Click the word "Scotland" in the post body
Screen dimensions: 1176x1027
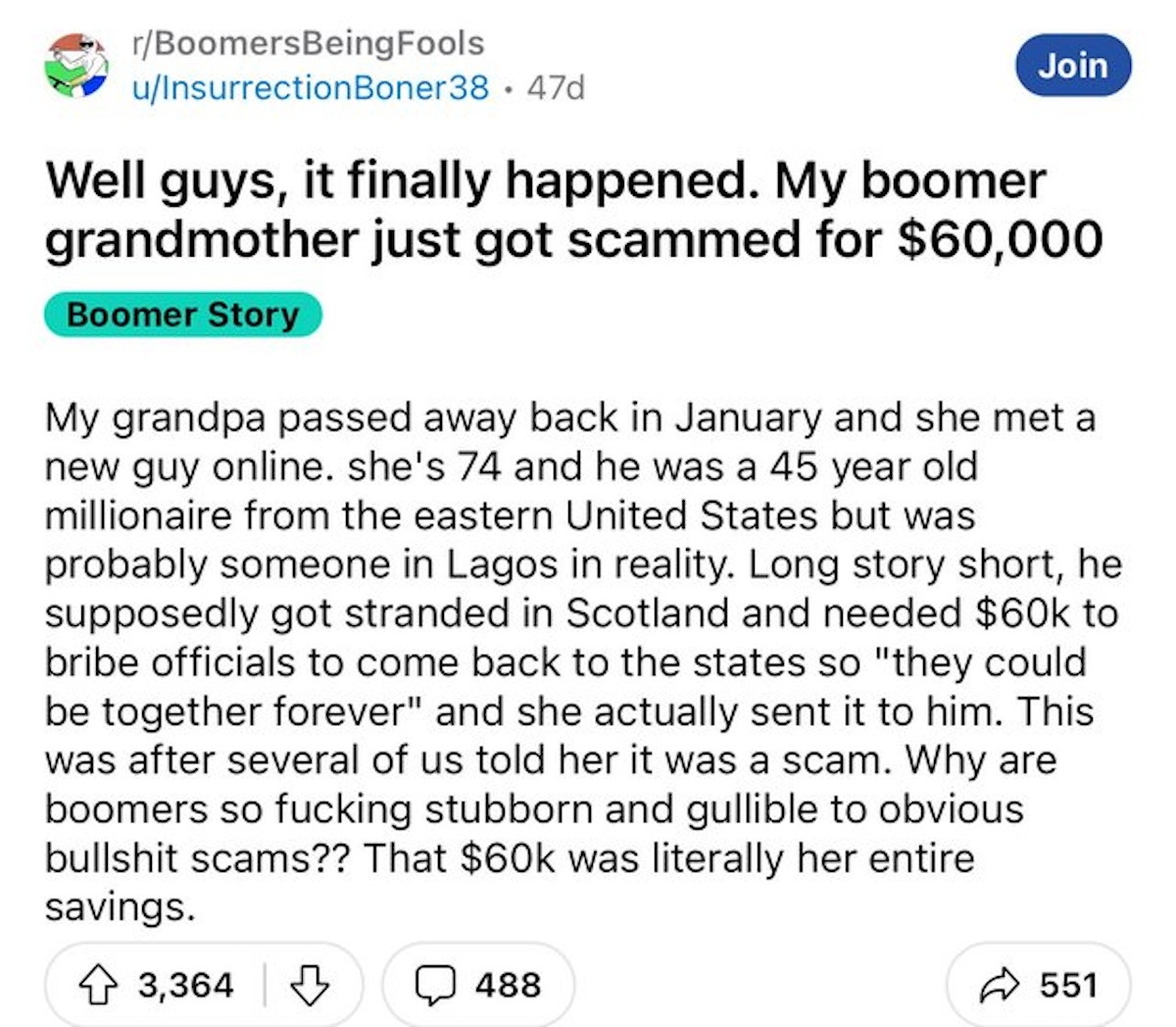click(649, 613)
